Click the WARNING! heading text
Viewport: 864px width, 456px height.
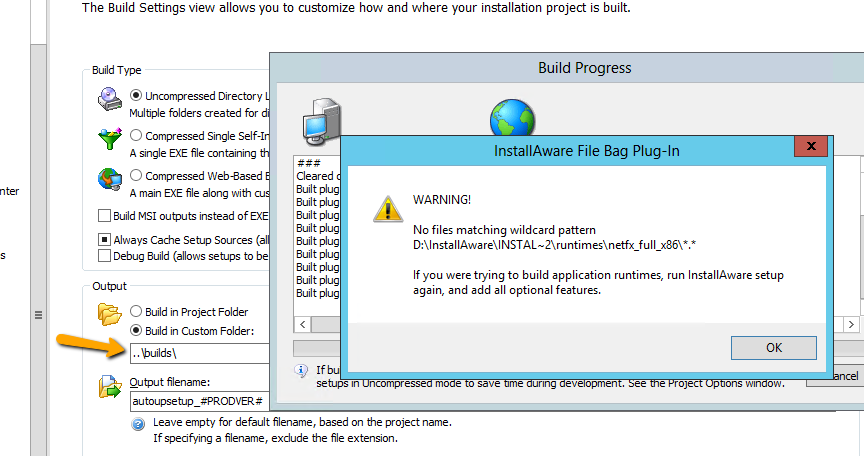pyautogui.click(x=442, y=200)
